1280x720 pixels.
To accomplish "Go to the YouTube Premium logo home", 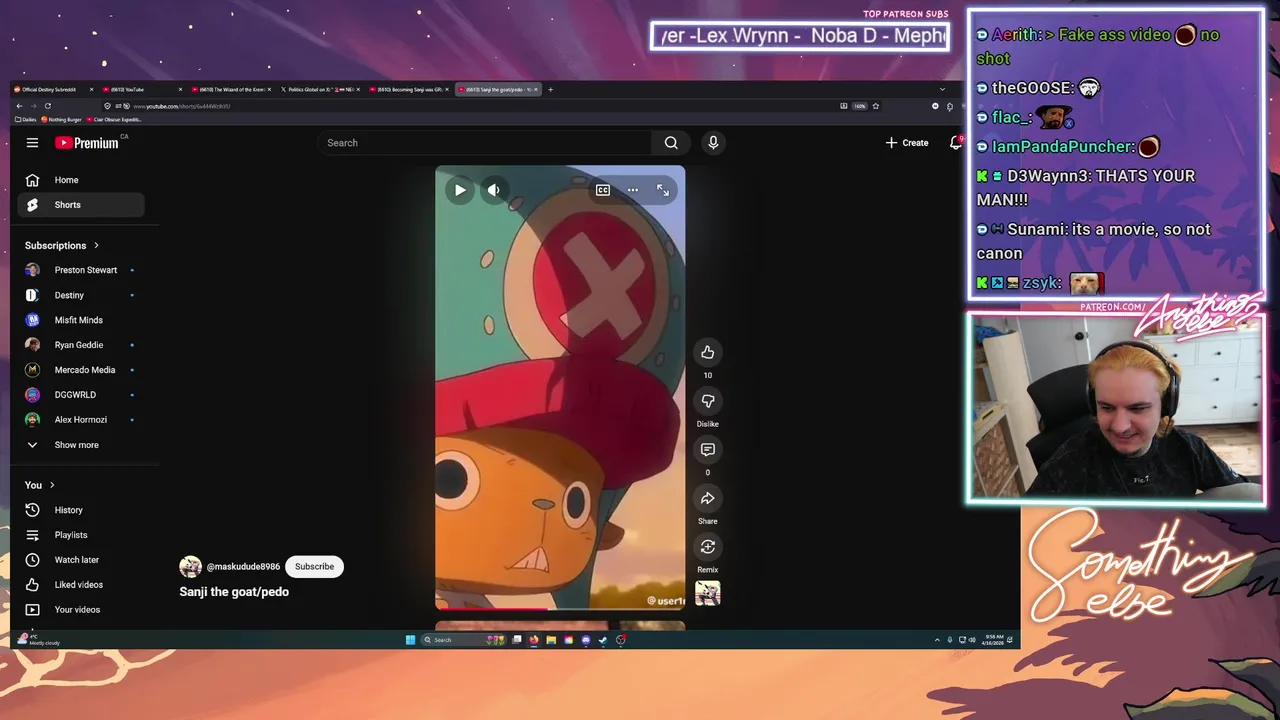I will pos(87,143).
